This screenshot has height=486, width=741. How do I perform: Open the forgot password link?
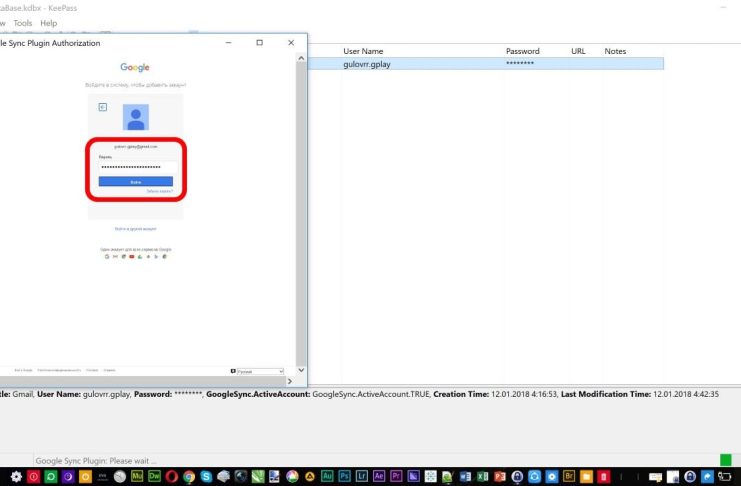159,191
